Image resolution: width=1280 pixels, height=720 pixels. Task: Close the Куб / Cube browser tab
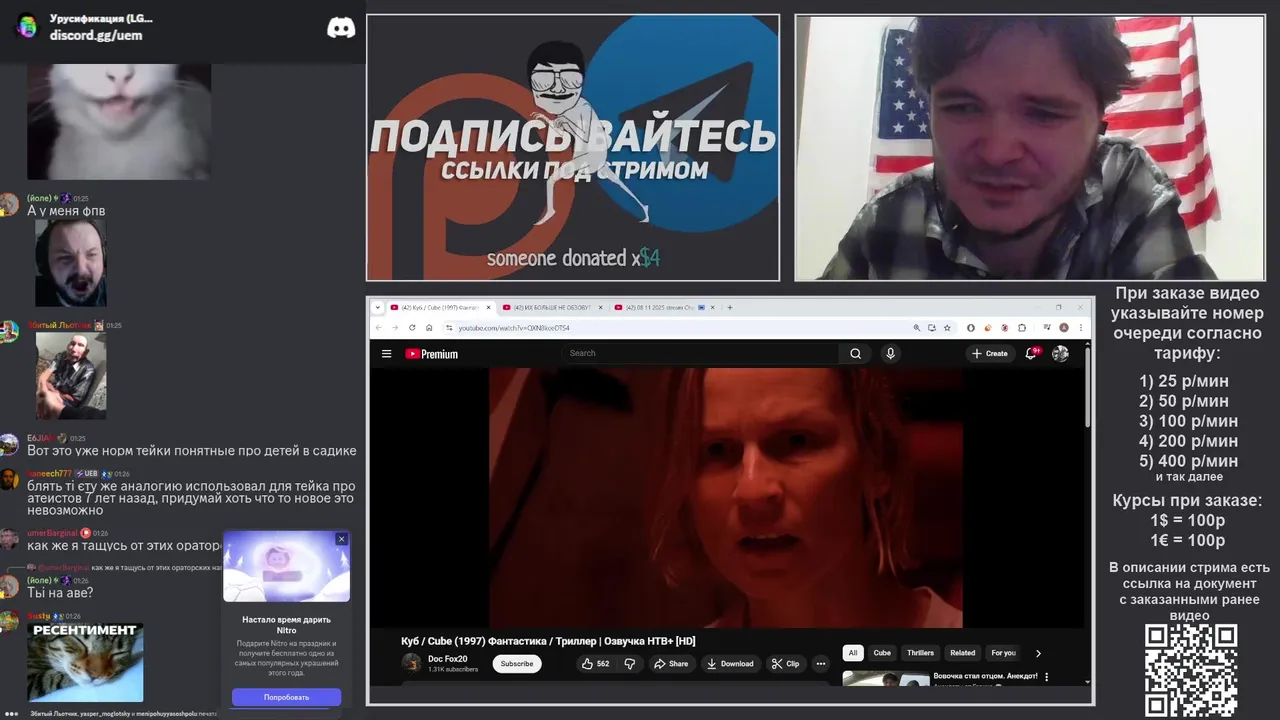click(487, 307)
